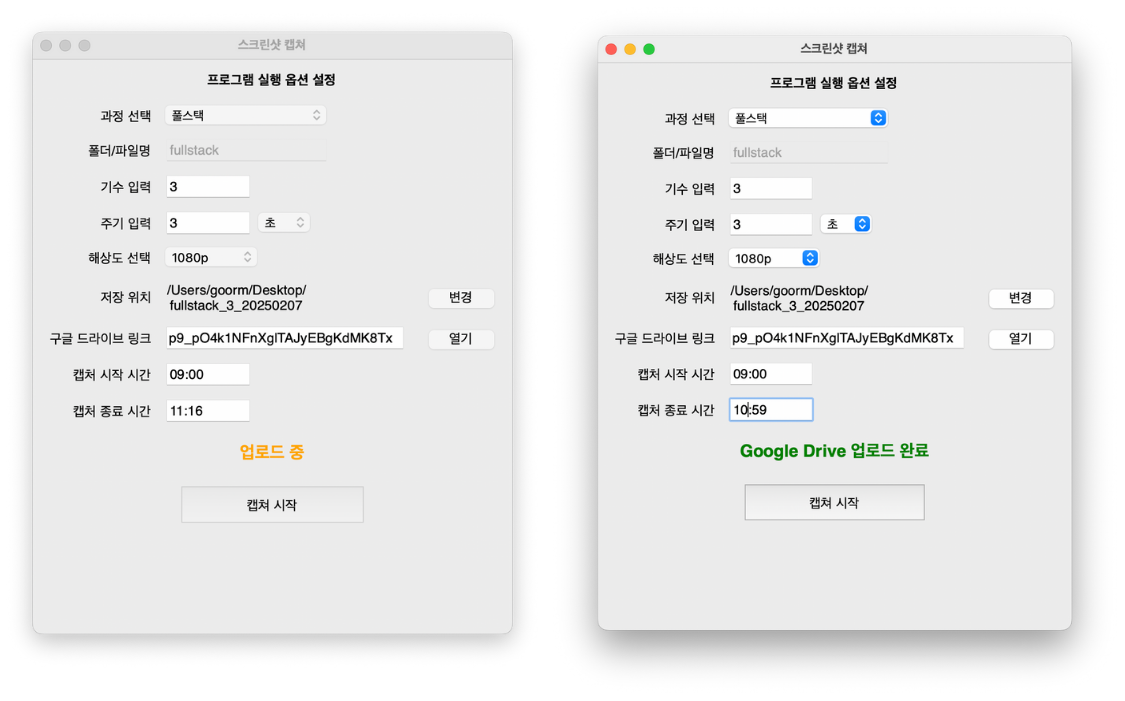
Task: Open 해상도 선택 1080p dropdown in the active window
Action: tap(774, 258)
